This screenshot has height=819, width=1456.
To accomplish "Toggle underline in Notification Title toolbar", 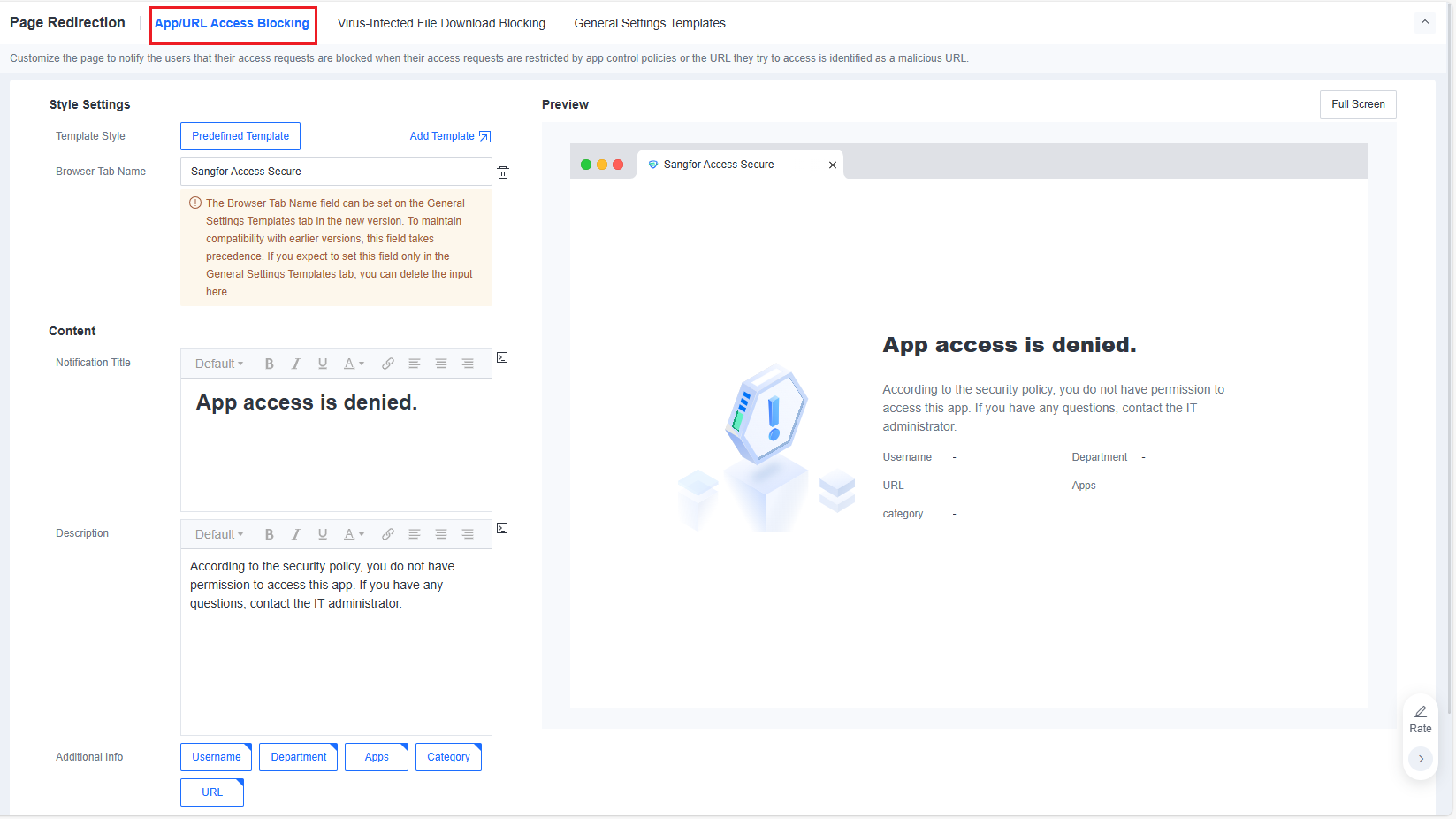I will point(323,364).
